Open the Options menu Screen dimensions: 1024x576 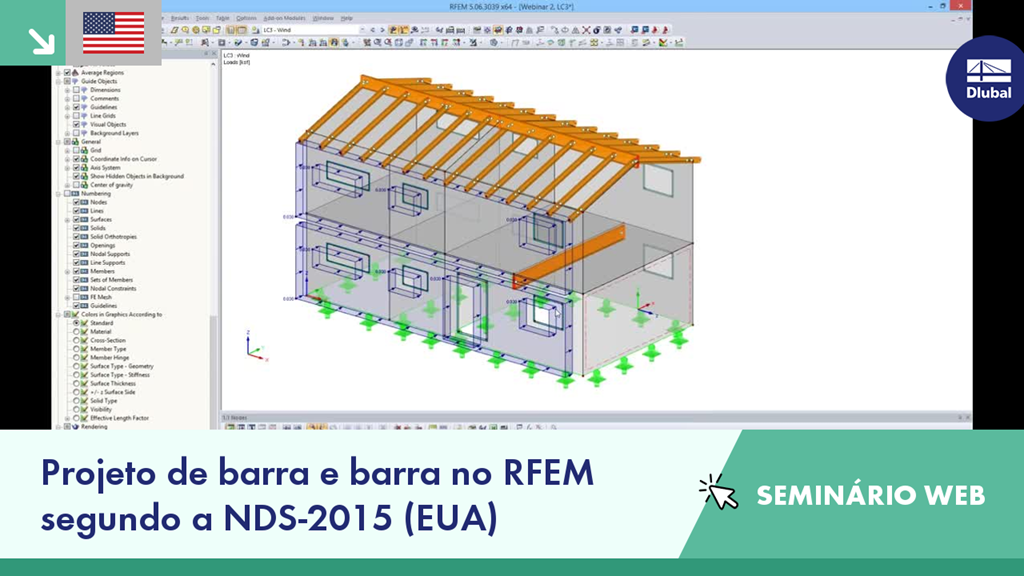(246, 18)
